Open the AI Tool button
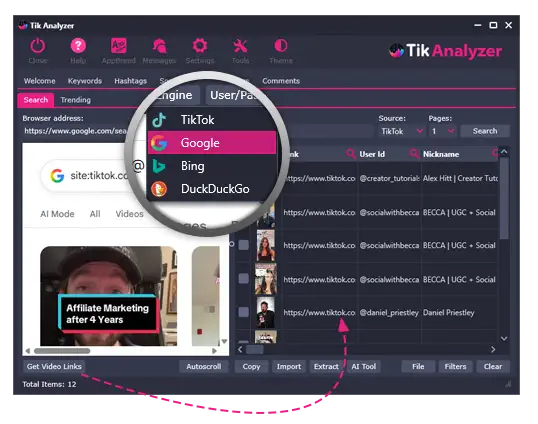 click(363, 366)
